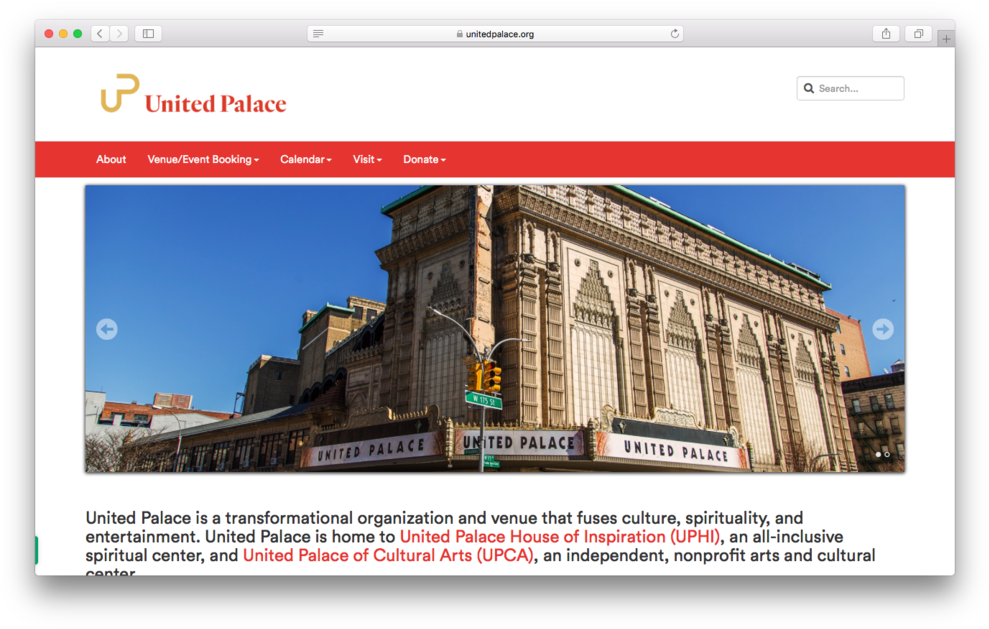This screenshot has width=989, height=629.
Task: Focus the Search input field
Action: [x=850, y=88]
